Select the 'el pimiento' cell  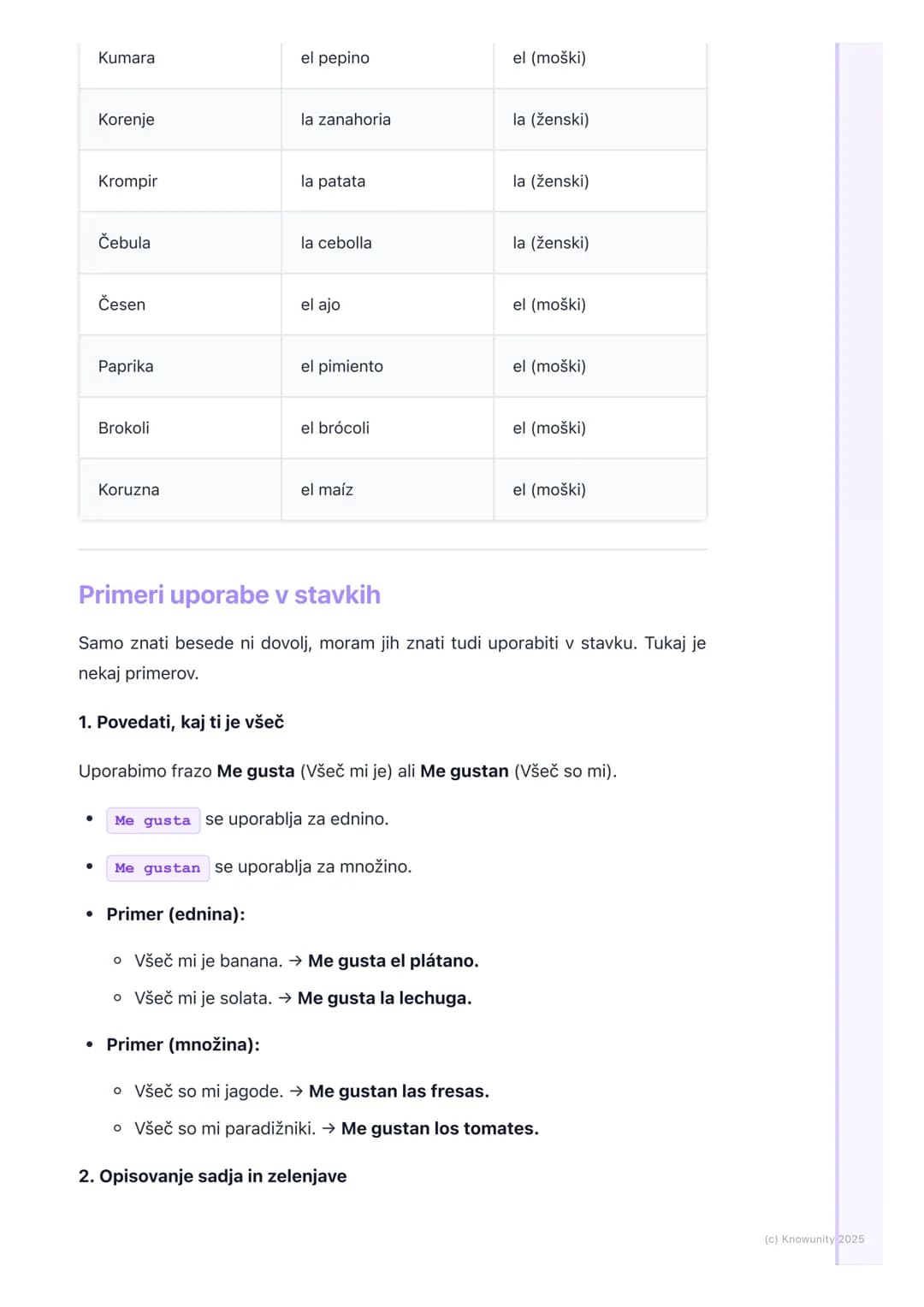388,366
